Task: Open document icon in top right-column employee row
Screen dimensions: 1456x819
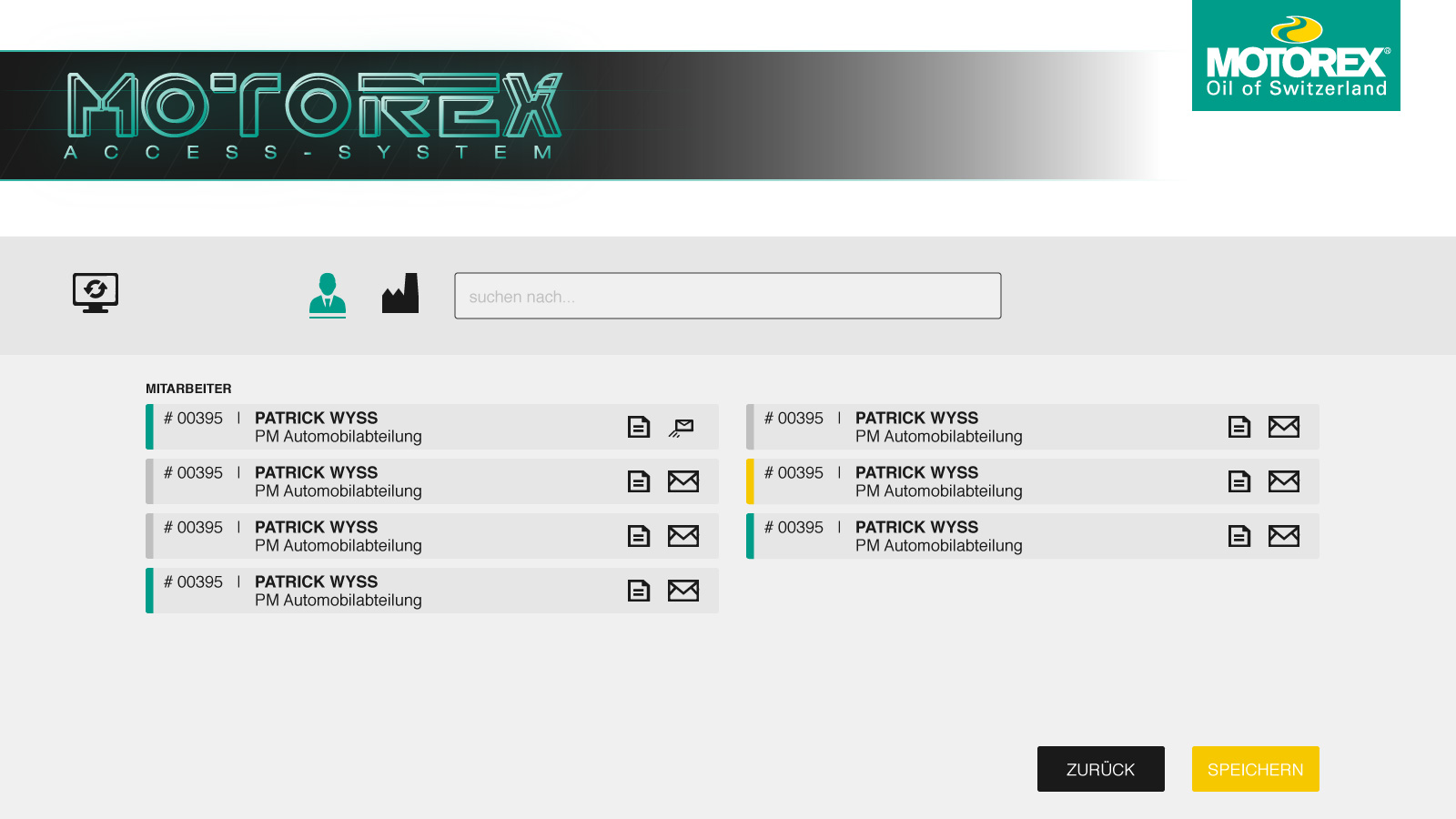Action: pyautogui.click(x=1239, y=427)
